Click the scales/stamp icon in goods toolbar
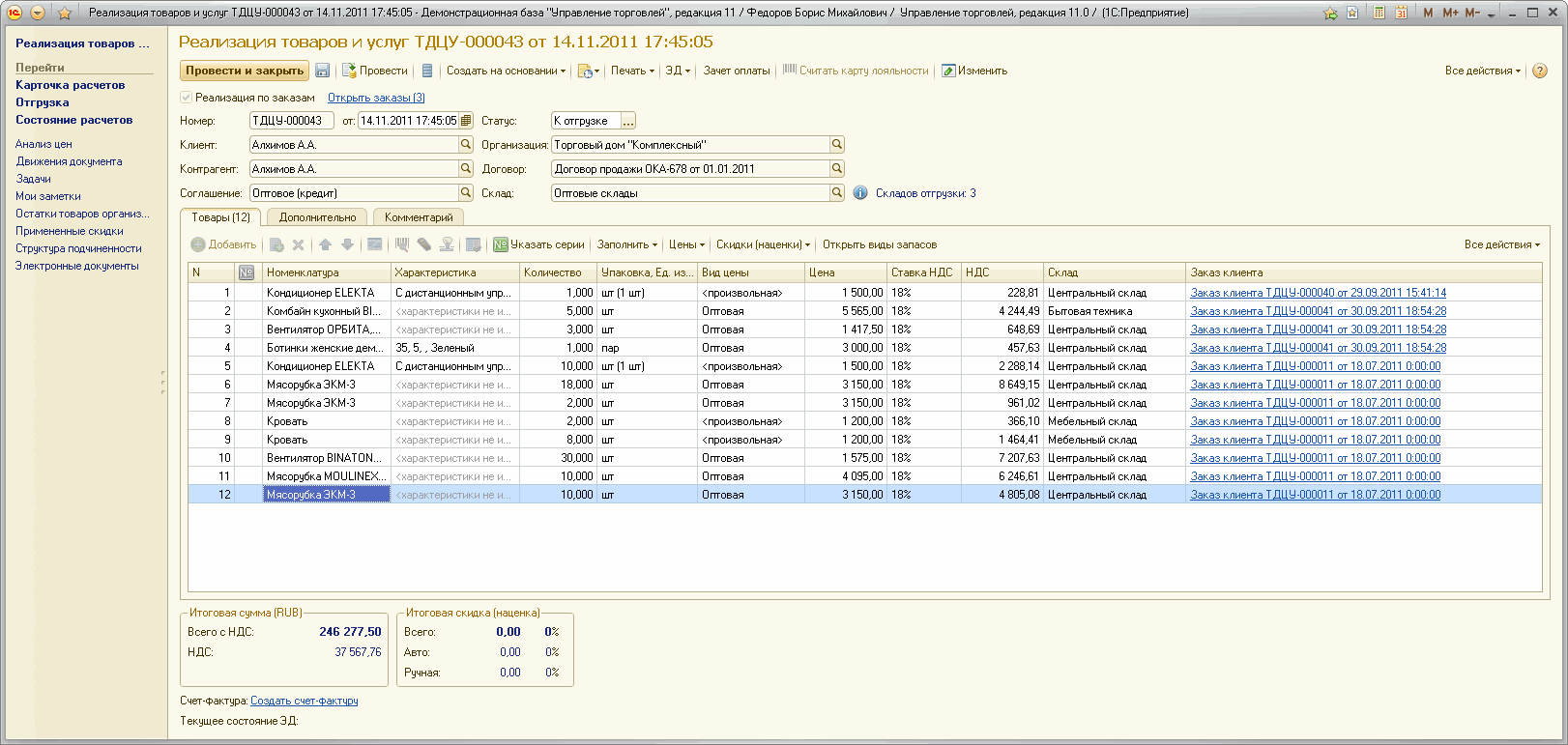This screenshot has height=745, width=1568. [x=446, y=244]
